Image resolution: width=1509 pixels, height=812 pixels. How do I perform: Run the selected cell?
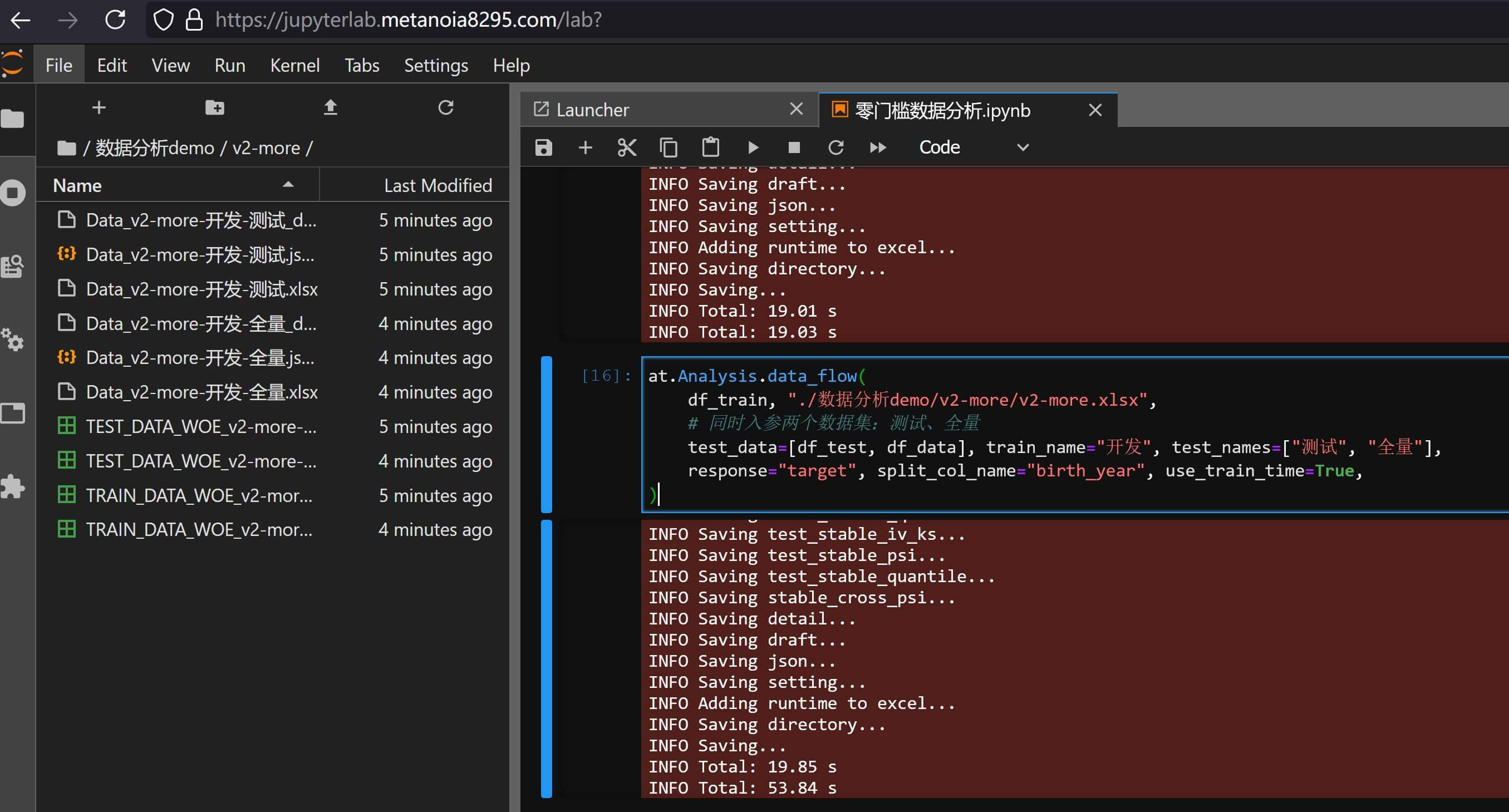pos(753,147)
